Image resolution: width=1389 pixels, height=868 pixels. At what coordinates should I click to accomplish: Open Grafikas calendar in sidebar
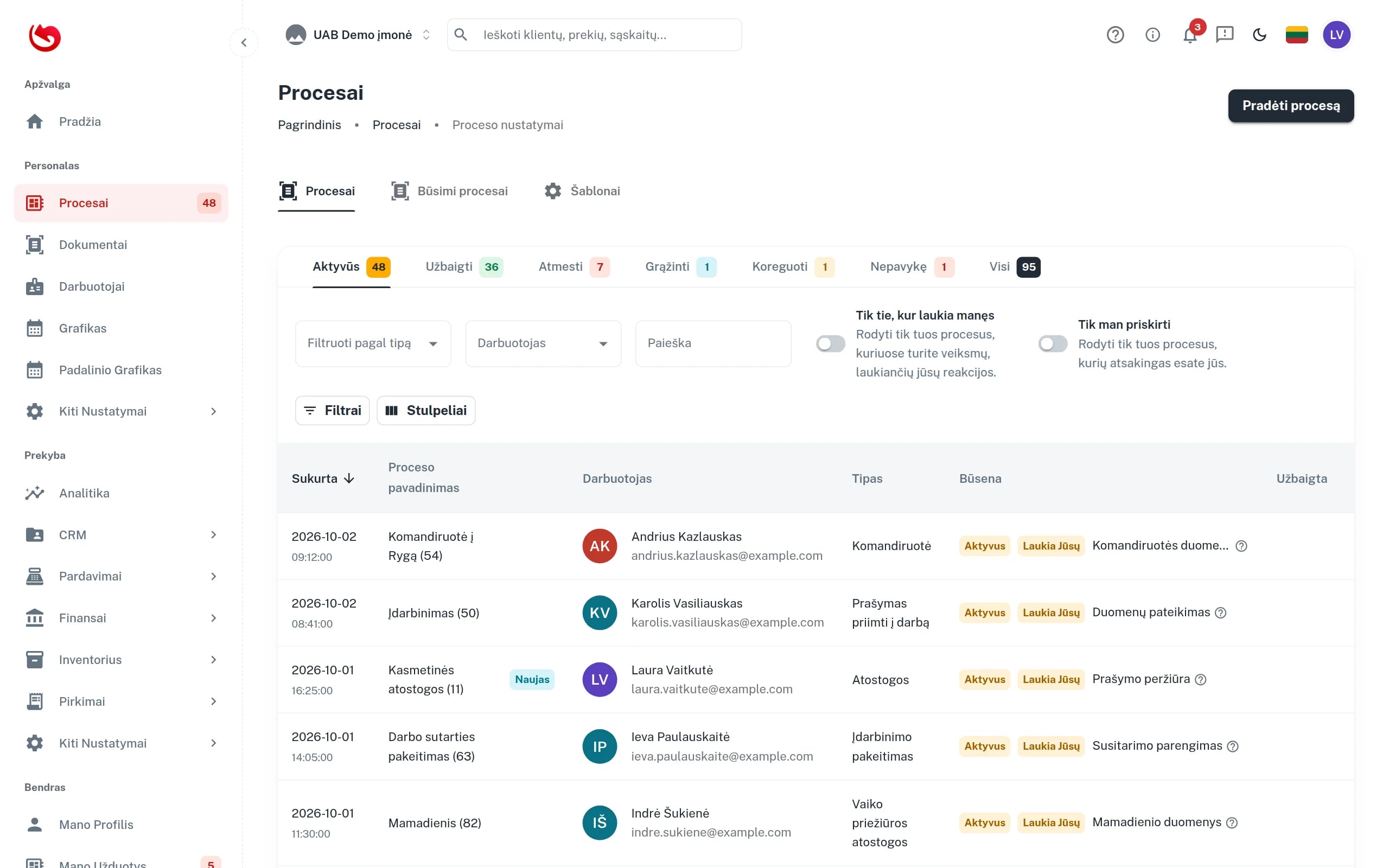121,328
